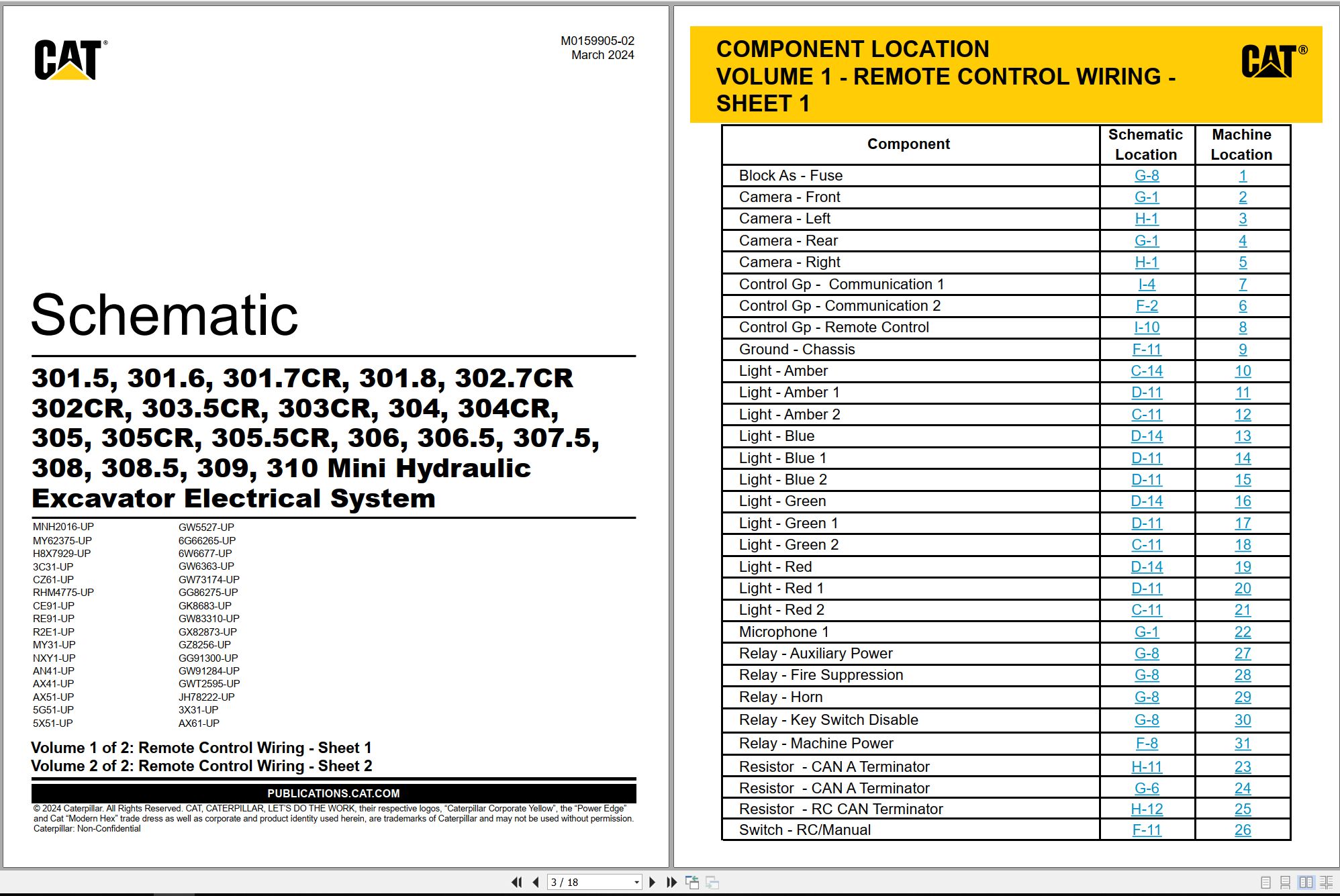1340x896 pixels.
Task: Open schematic link D-14 for Light - Blue
Action: coord(1147,436)
